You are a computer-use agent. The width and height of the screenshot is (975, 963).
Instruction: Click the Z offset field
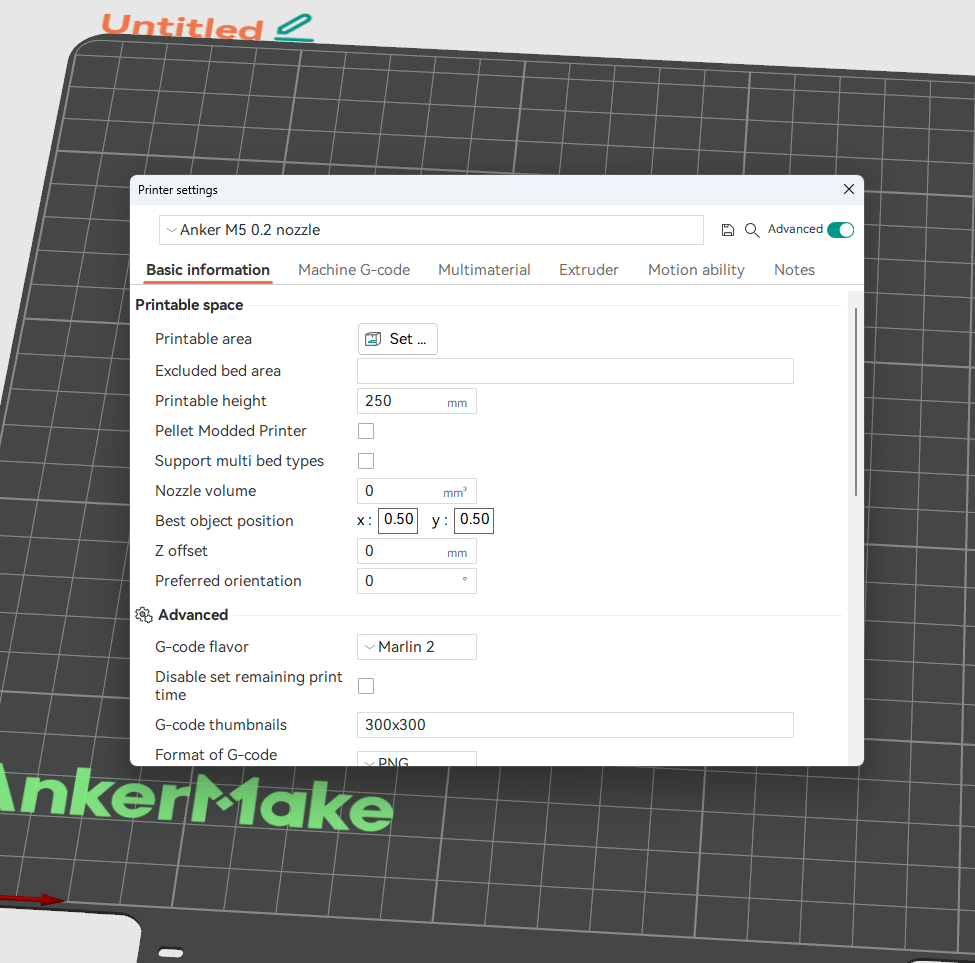(417, 551)
